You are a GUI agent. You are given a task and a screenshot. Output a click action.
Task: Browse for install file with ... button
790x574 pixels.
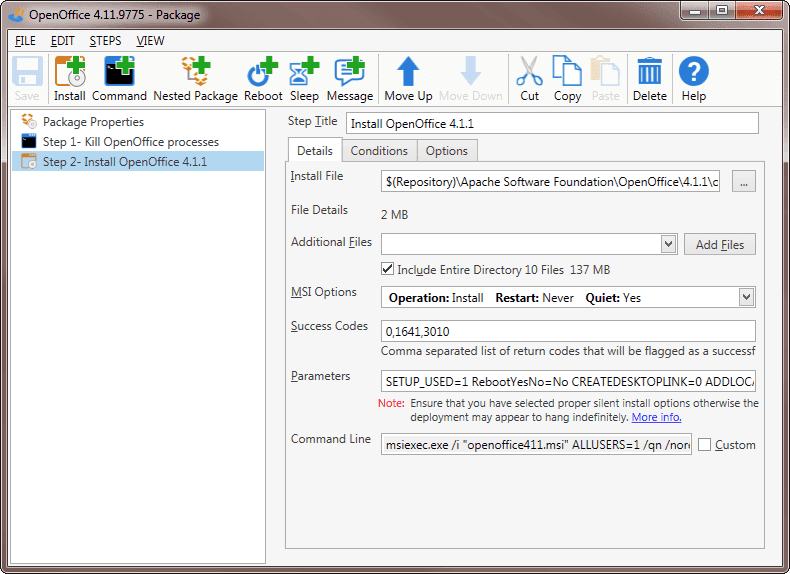(744, 181)
